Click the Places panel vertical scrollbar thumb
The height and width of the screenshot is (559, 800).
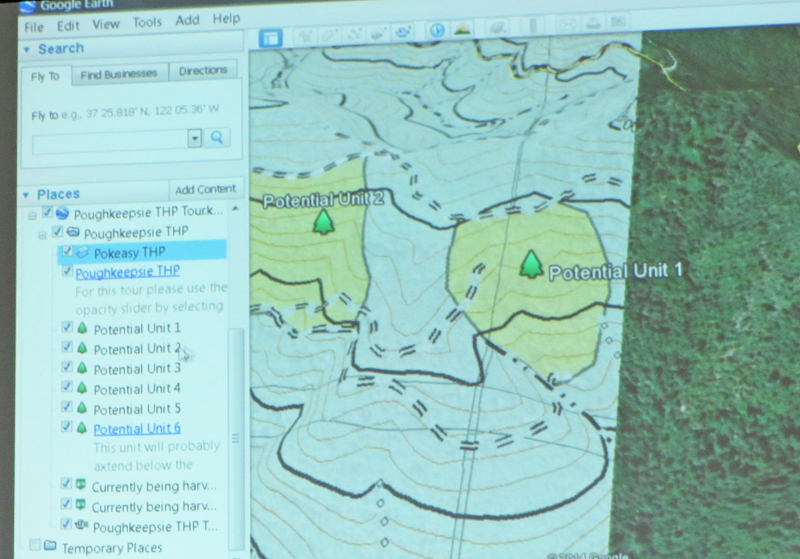point(236,439)
